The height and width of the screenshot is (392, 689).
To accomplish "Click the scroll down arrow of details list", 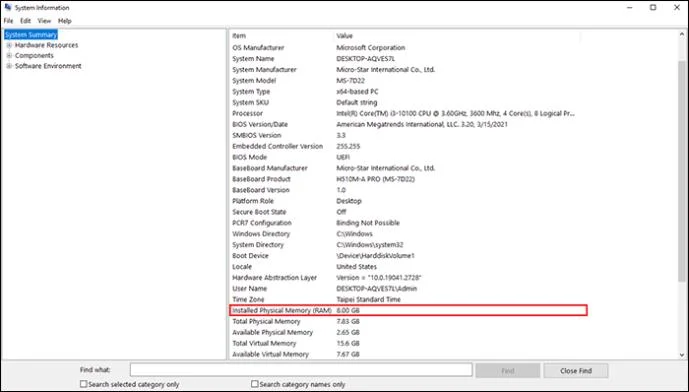I will 682,355.
